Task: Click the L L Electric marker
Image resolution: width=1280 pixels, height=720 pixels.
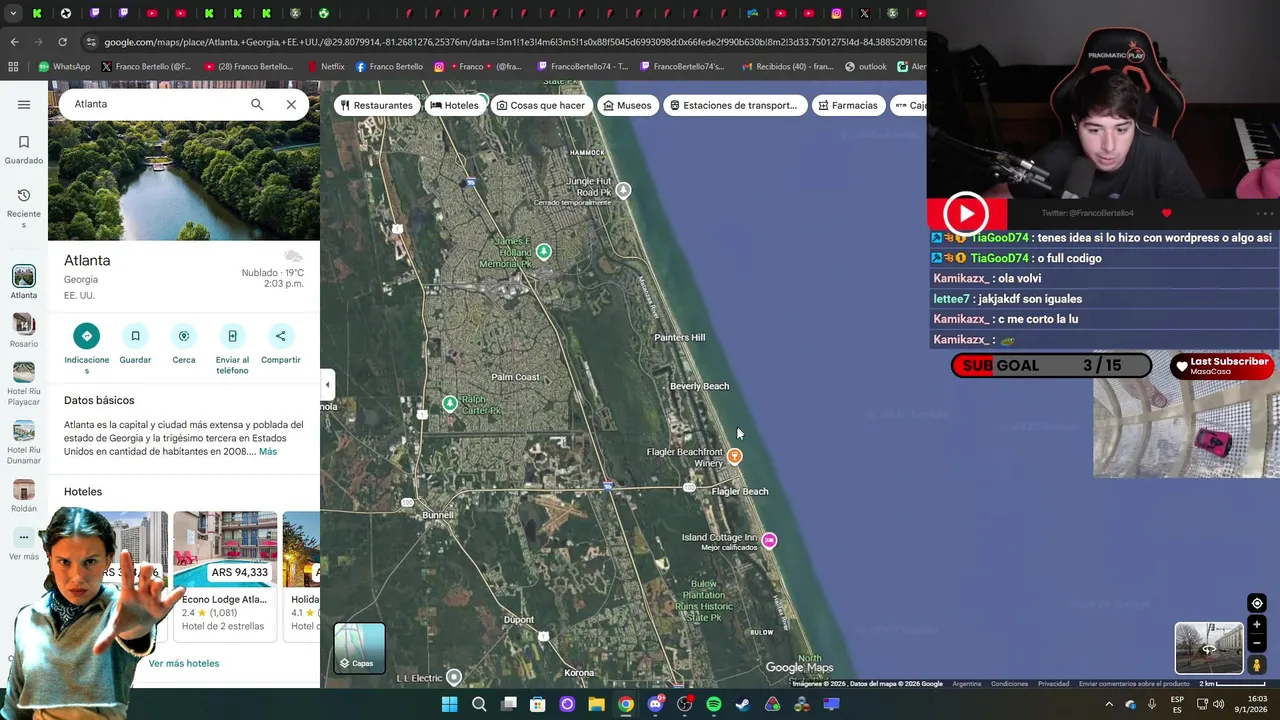Action: pyautogui.click(x=454, y=677)
